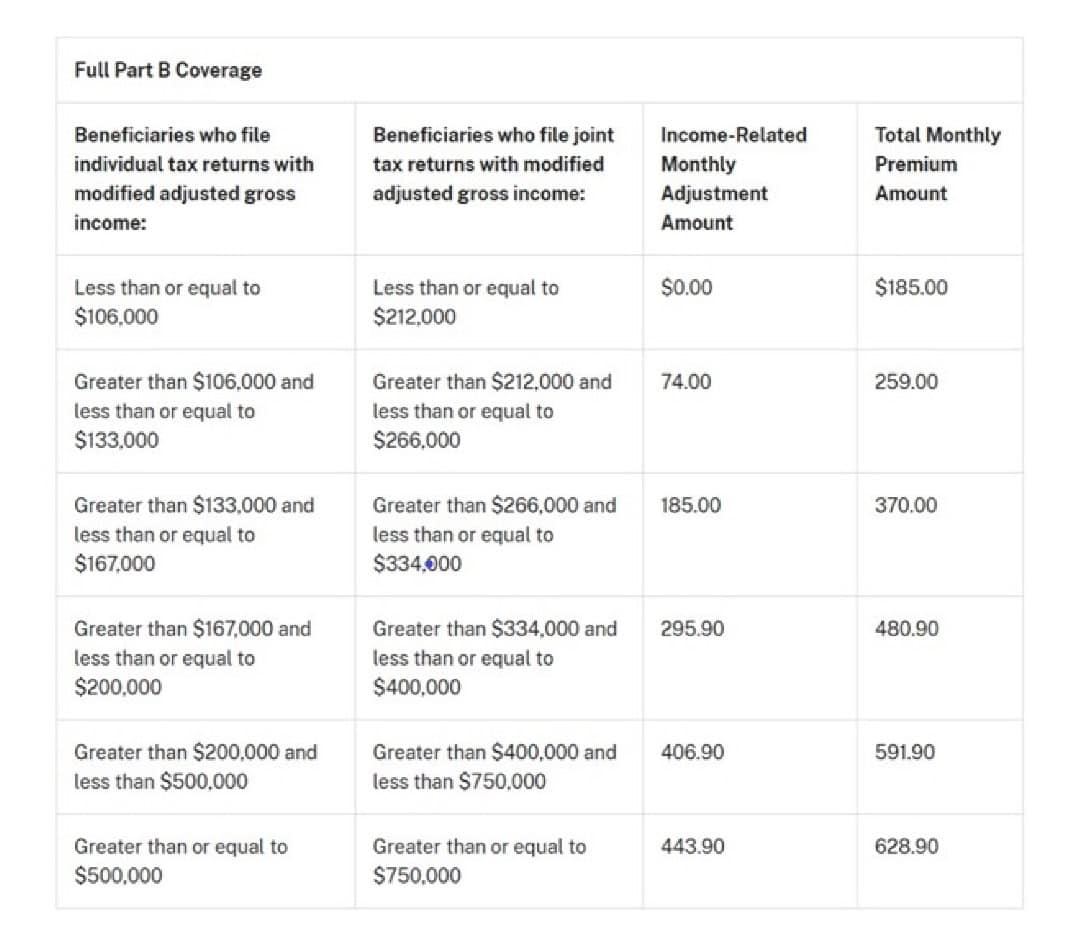Viewport: 1080px width, 943px height.
Task: Select the 370.00 total premium cell
Action: point(906,505)
